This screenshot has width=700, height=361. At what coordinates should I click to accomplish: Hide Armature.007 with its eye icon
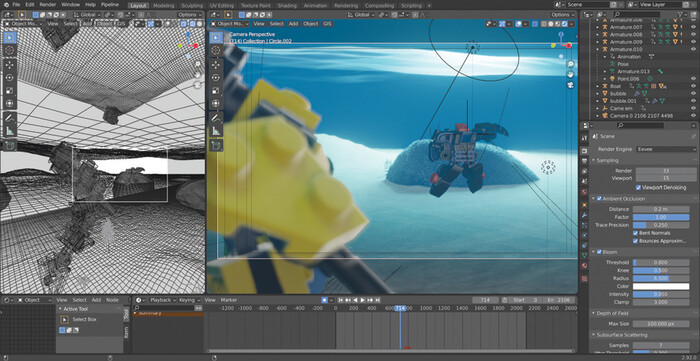tap(693, 27)
